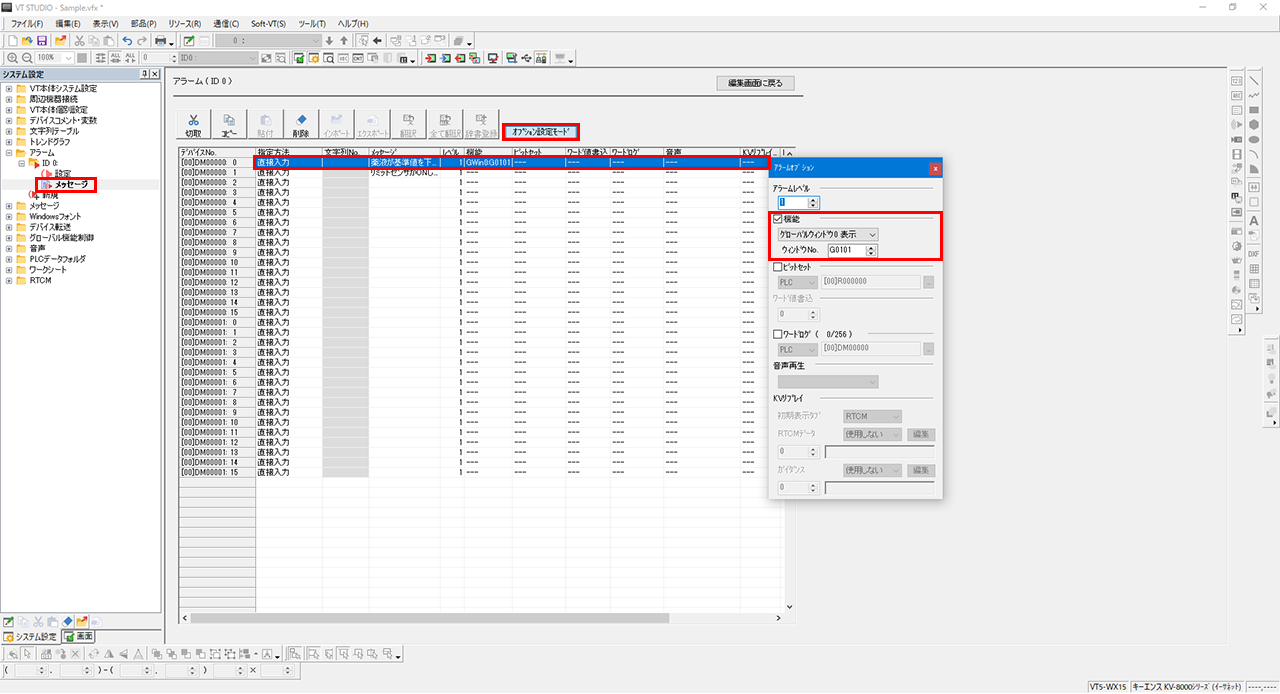
Task: Click the print icon in toolbar
Action: 159,41
